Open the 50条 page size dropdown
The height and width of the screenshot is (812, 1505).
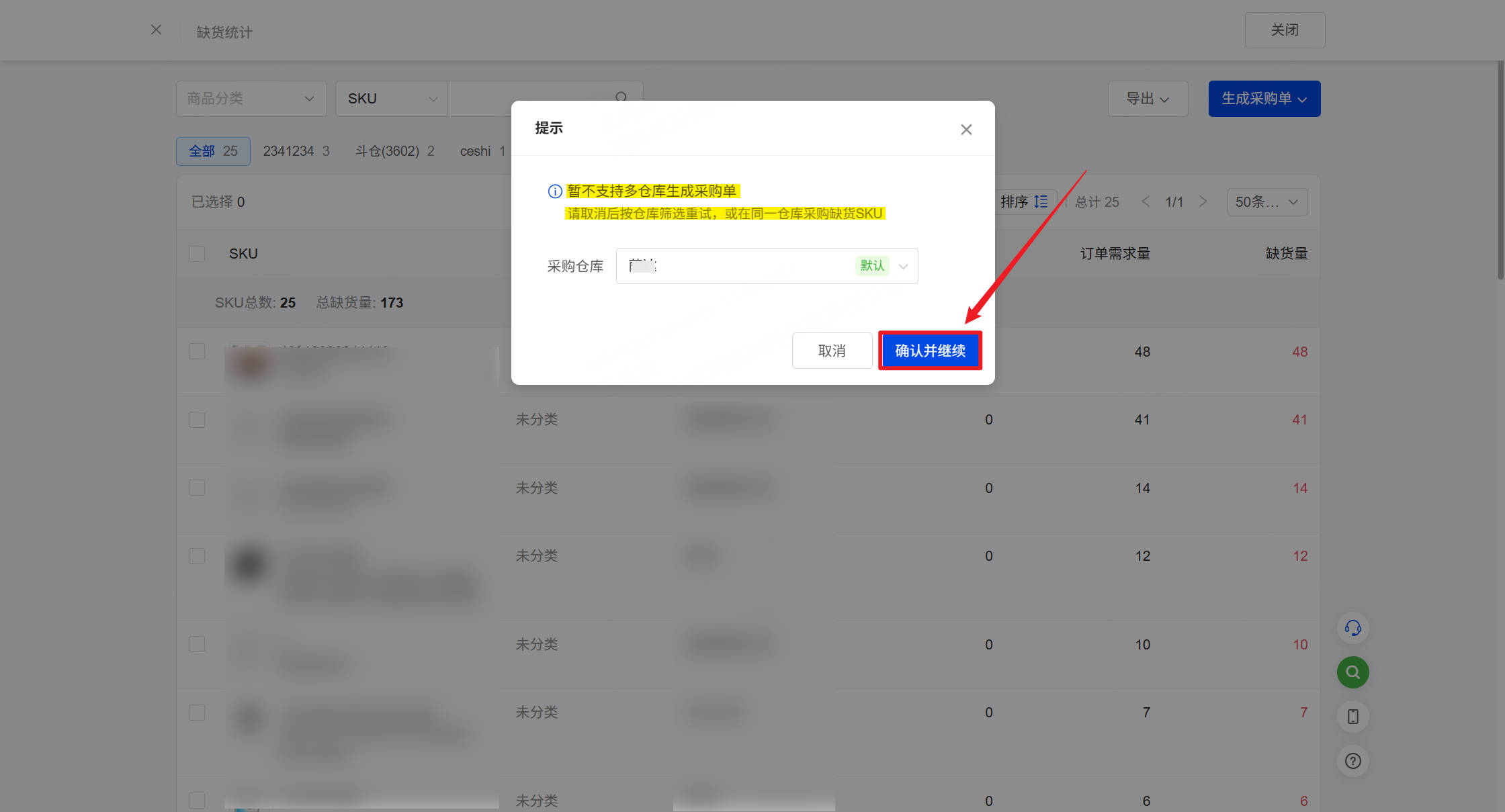[x=1267, y=201]
